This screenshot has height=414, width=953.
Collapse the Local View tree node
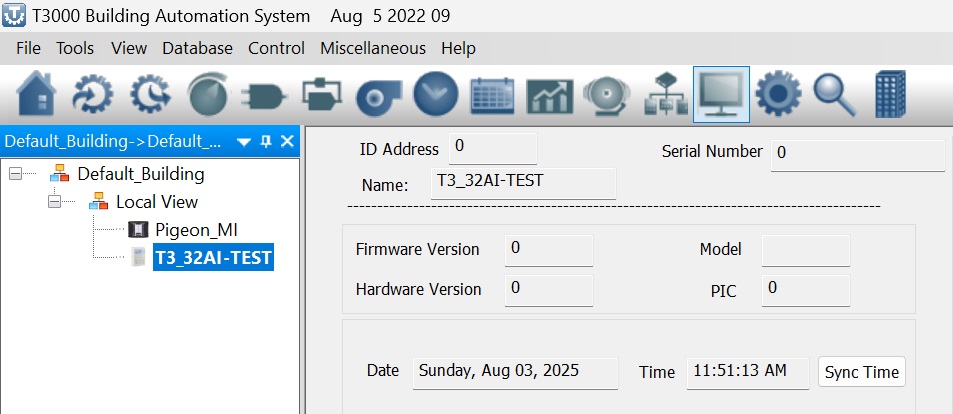(x=54, y=202)
